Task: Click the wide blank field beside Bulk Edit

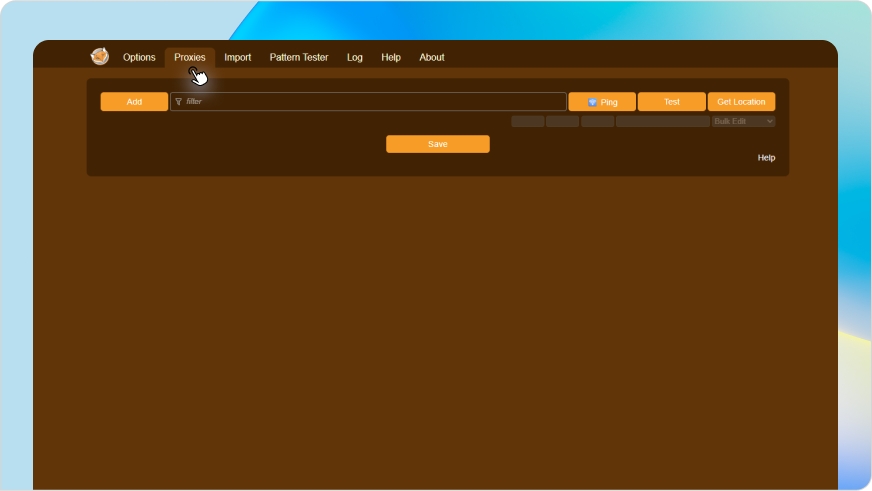Action: click(662, 121)
